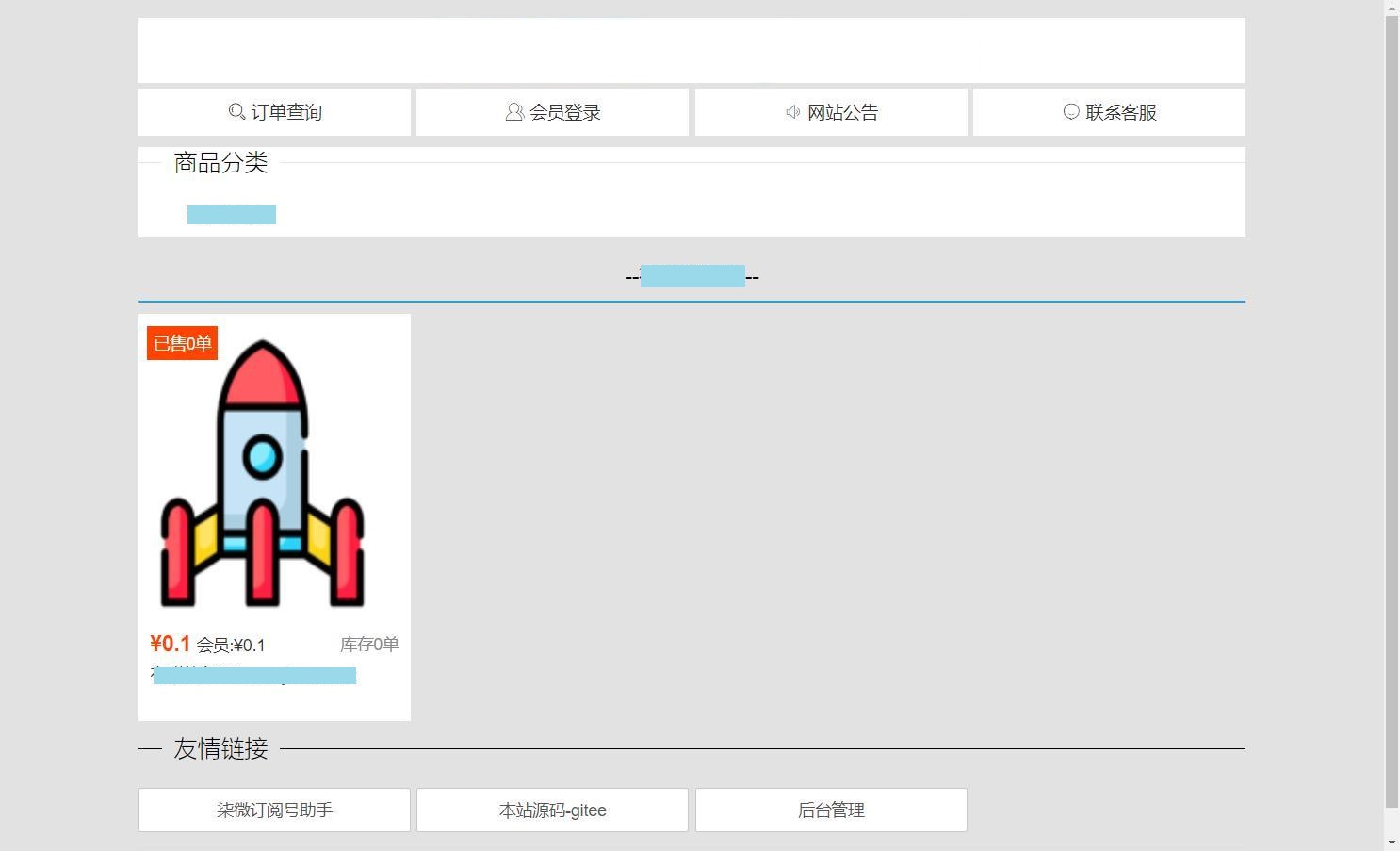This screenshot has height=851, width=1400.
Task: Click the user icon beside 会员登录
Action: (514, 112)
